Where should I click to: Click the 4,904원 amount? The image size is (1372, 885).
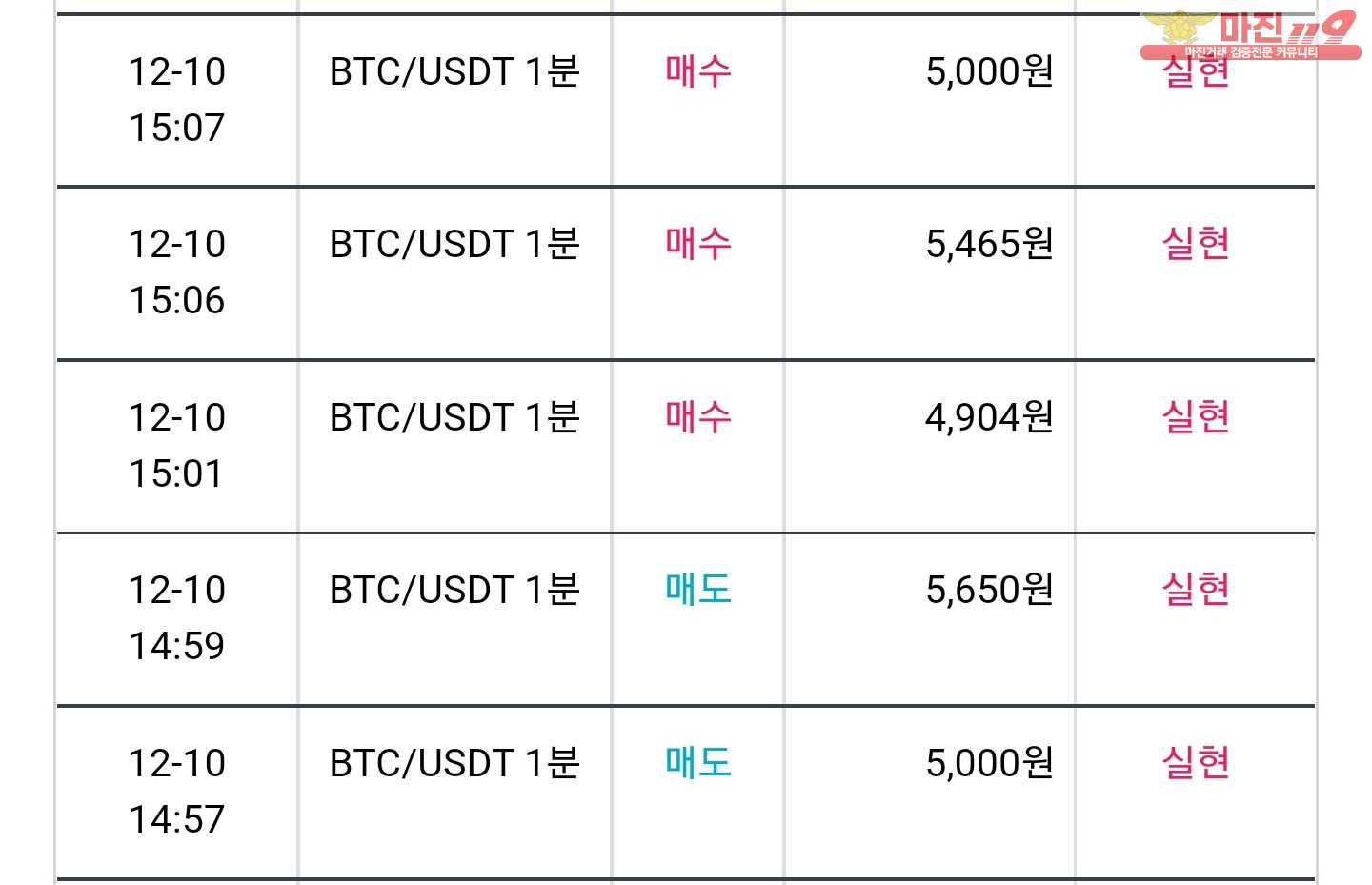click(x=989, y=417)
